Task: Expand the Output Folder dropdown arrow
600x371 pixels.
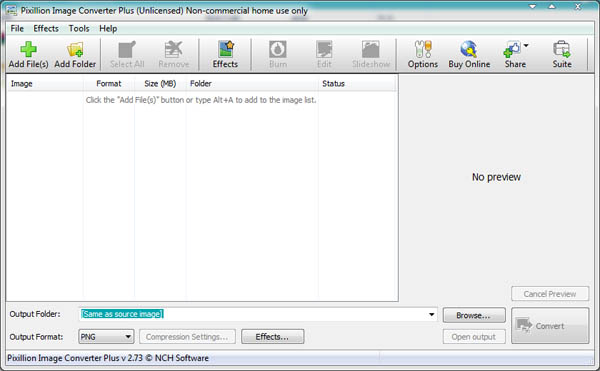Action: tap(432, 314)
